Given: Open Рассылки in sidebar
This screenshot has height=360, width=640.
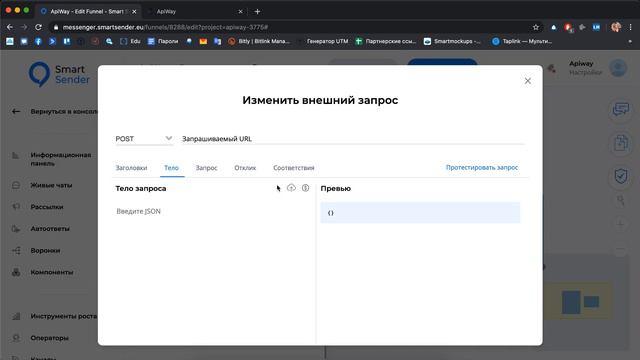Looking at the screenshot, I should pyautogui.click(x=47, y=207).
